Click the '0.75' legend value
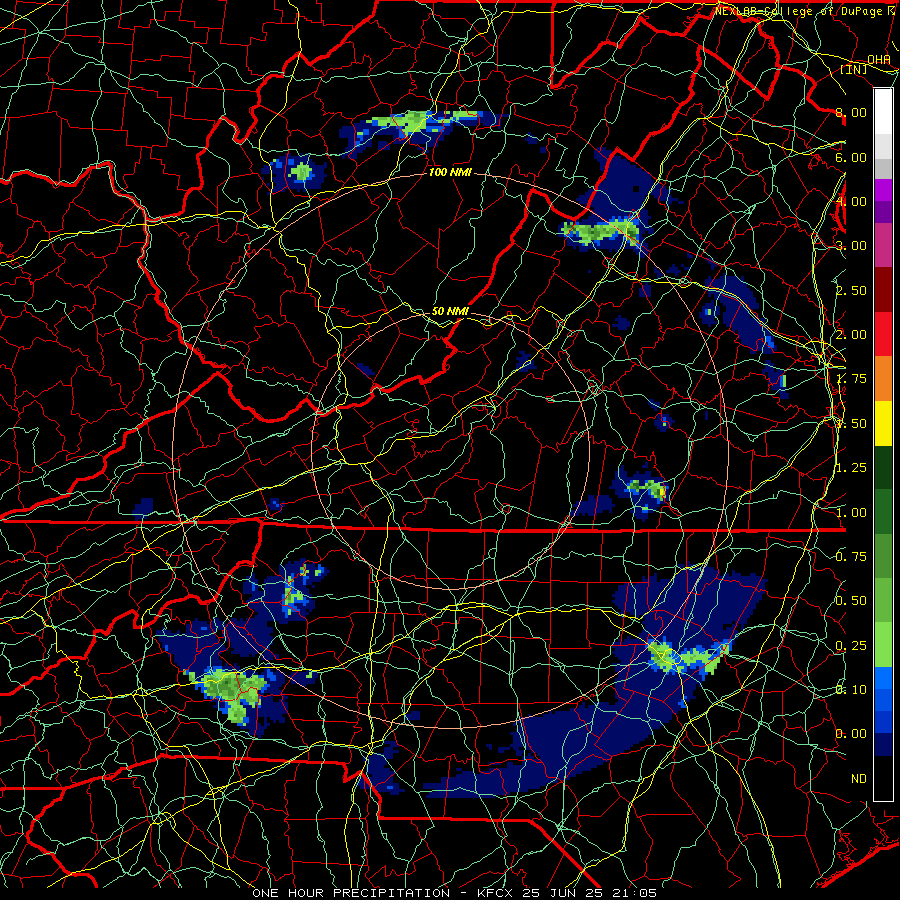The height and width of the screenshot is (900, 900). (851, 557)
